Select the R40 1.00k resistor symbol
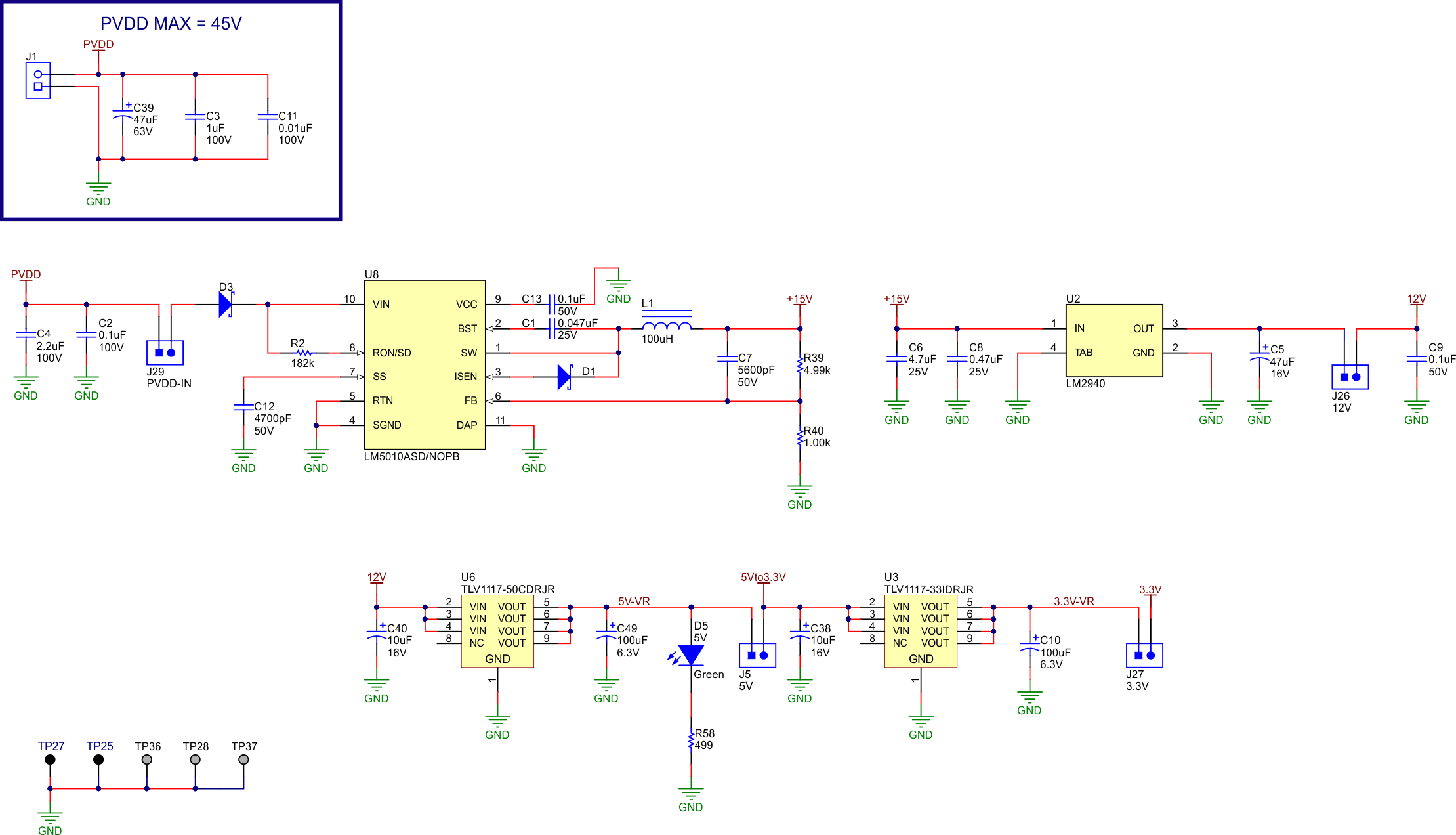The image size is (1456, 835). pyautogui.click(x=800, y=437)
